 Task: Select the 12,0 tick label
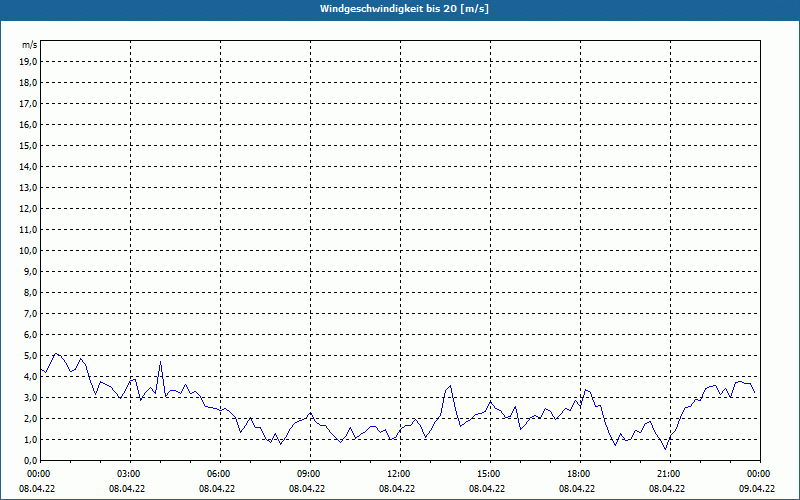click(x=27, y=209)
